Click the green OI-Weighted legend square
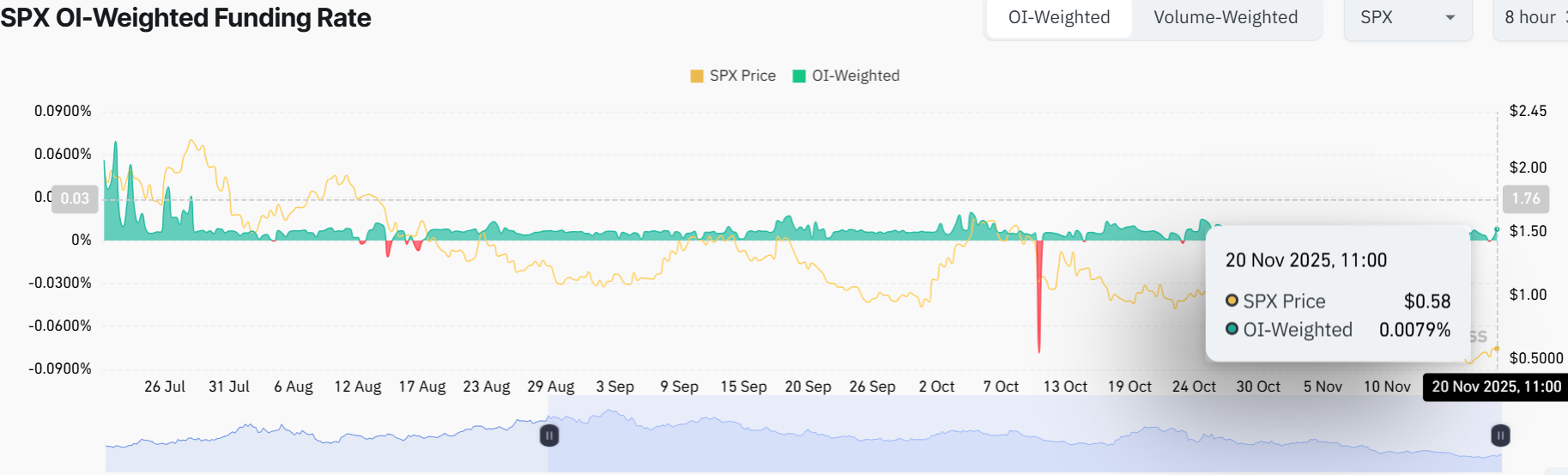1568x475 pixels. (799, 76)
